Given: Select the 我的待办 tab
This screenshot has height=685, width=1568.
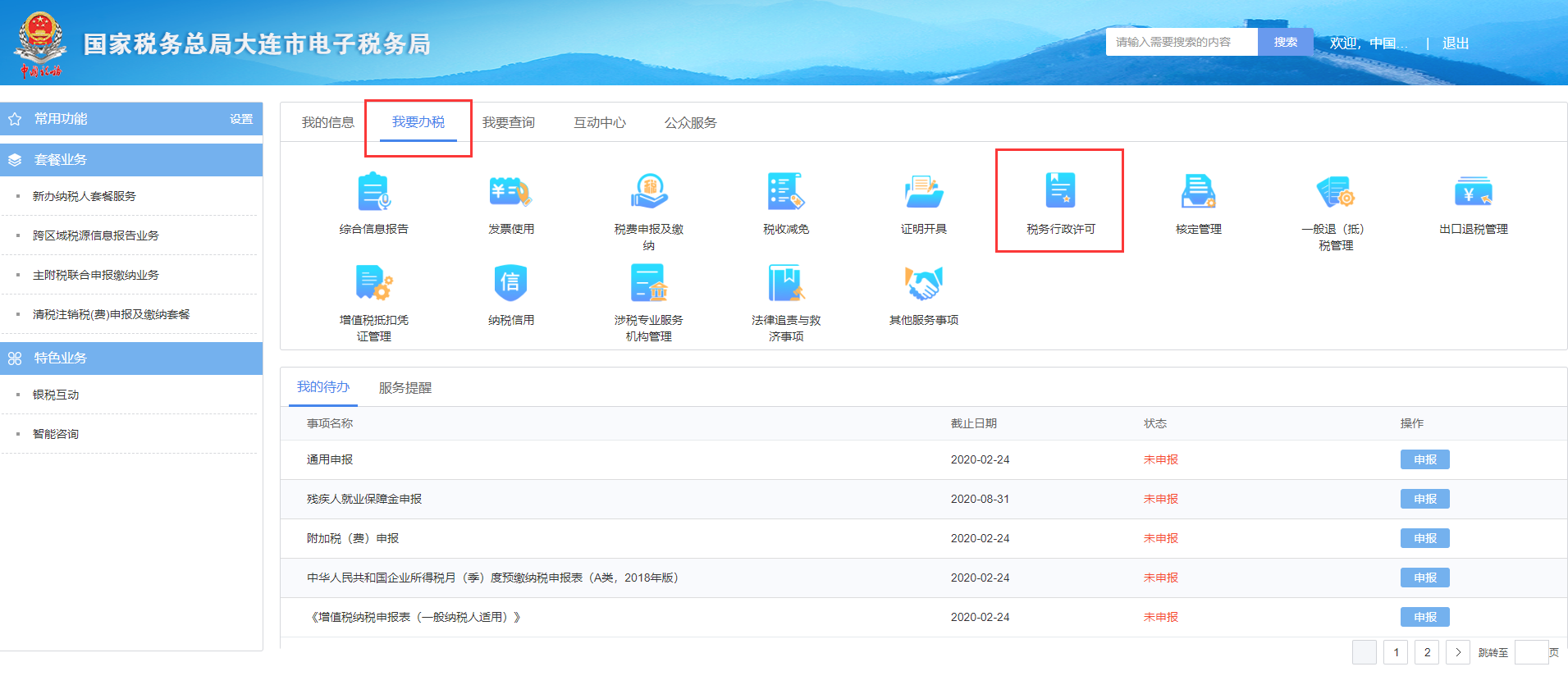Looking at the screenshot, I should tap(323, 387).
